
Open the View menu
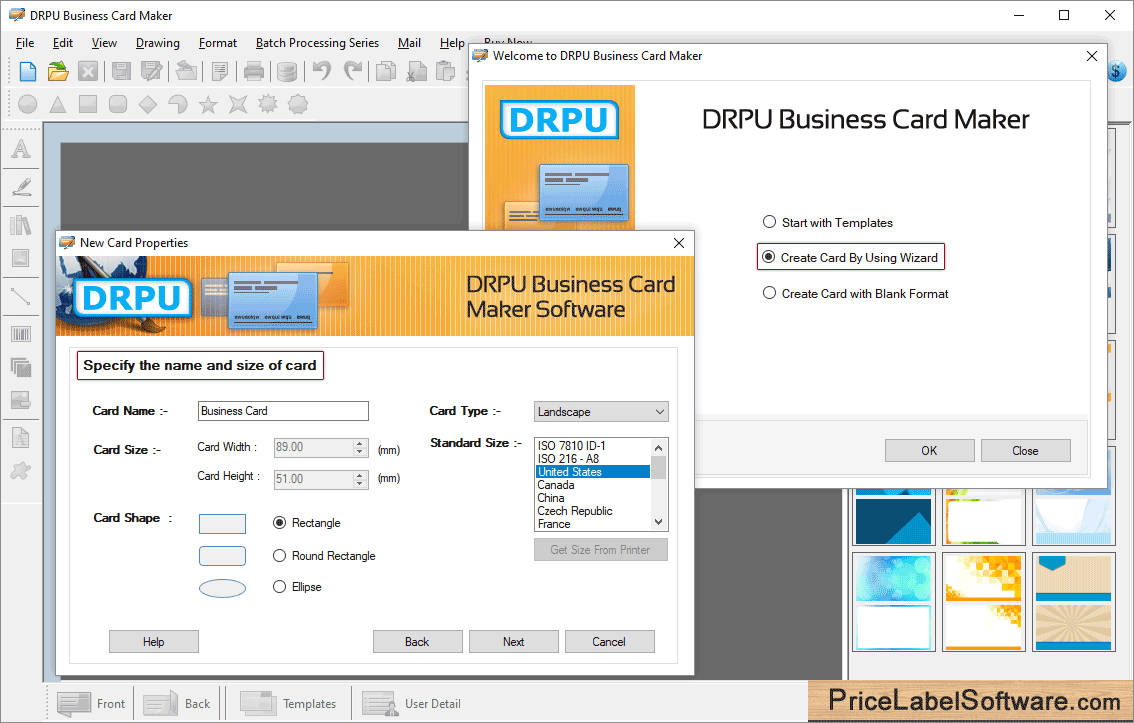click(104, 43)
